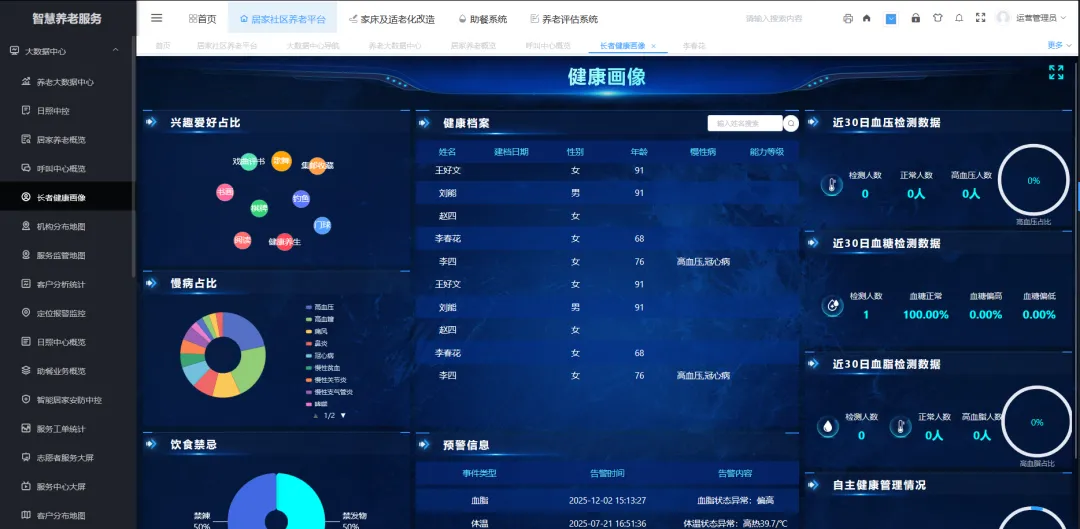The width and height of the screenshot is (1080, 529).
Task: Click the 高血压占比 circular progress ring
Action: [1034, 180]
